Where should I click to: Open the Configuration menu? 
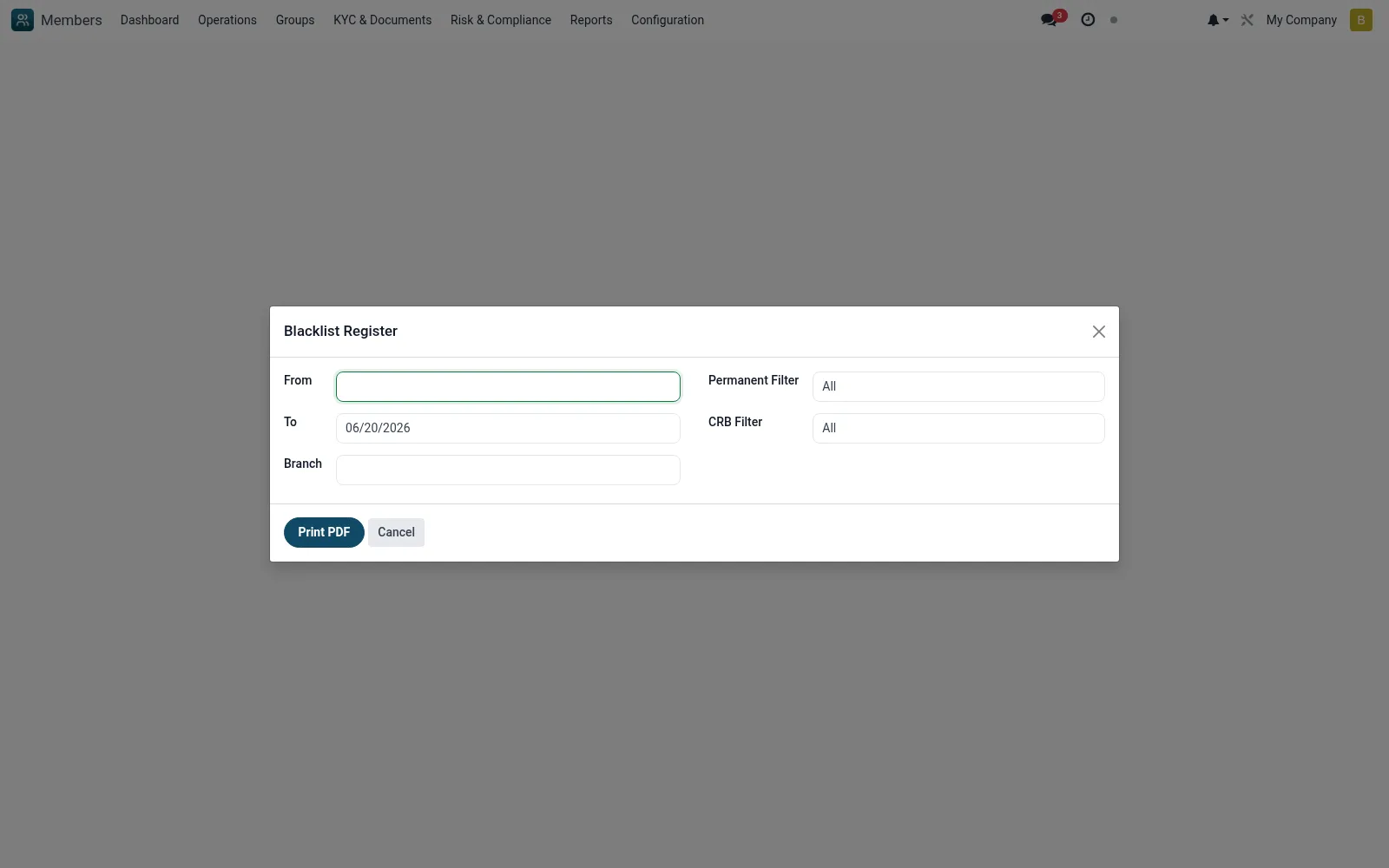coord(668,20)
